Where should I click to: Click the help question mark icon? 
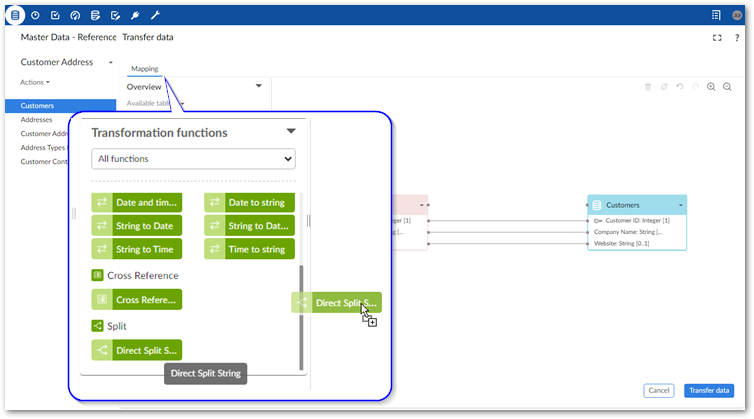[x=736, y=38]
